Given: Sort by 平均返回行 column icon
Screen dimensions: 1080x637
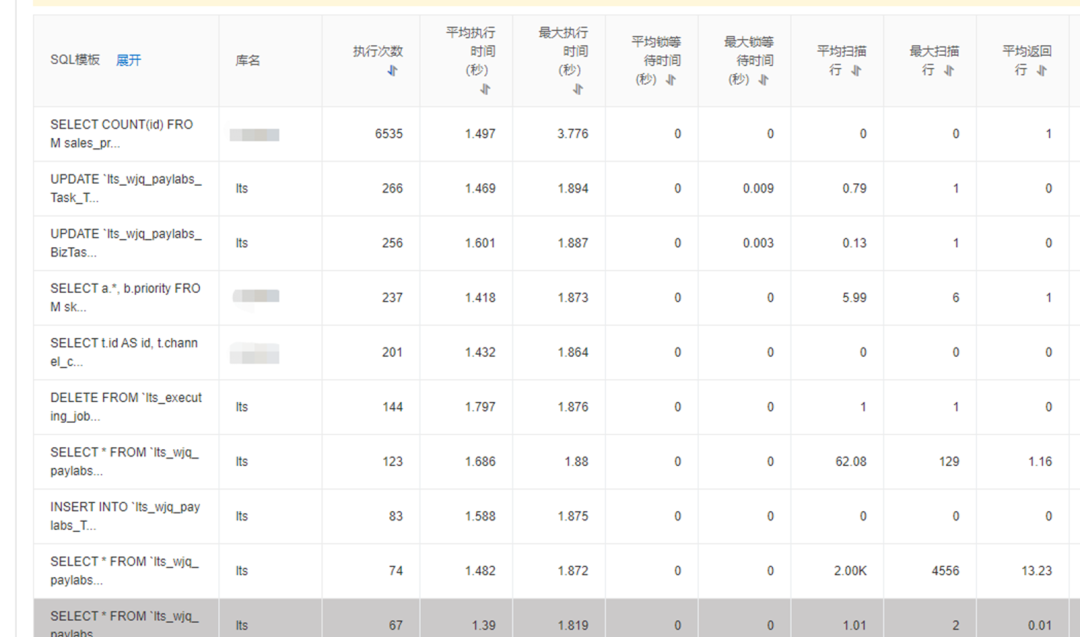Looking at the screenshot, I should coord(1041,70).
